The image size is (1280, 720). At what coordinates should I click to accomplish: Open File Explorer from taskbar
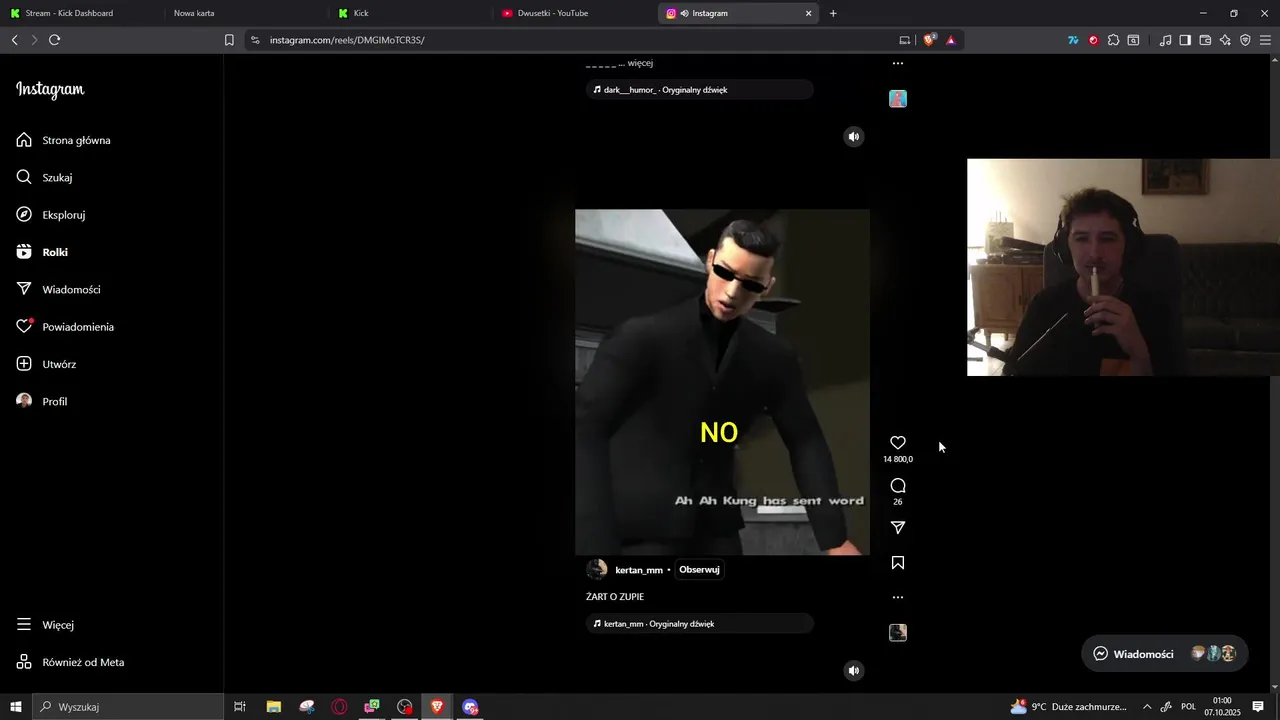point(273,707)
